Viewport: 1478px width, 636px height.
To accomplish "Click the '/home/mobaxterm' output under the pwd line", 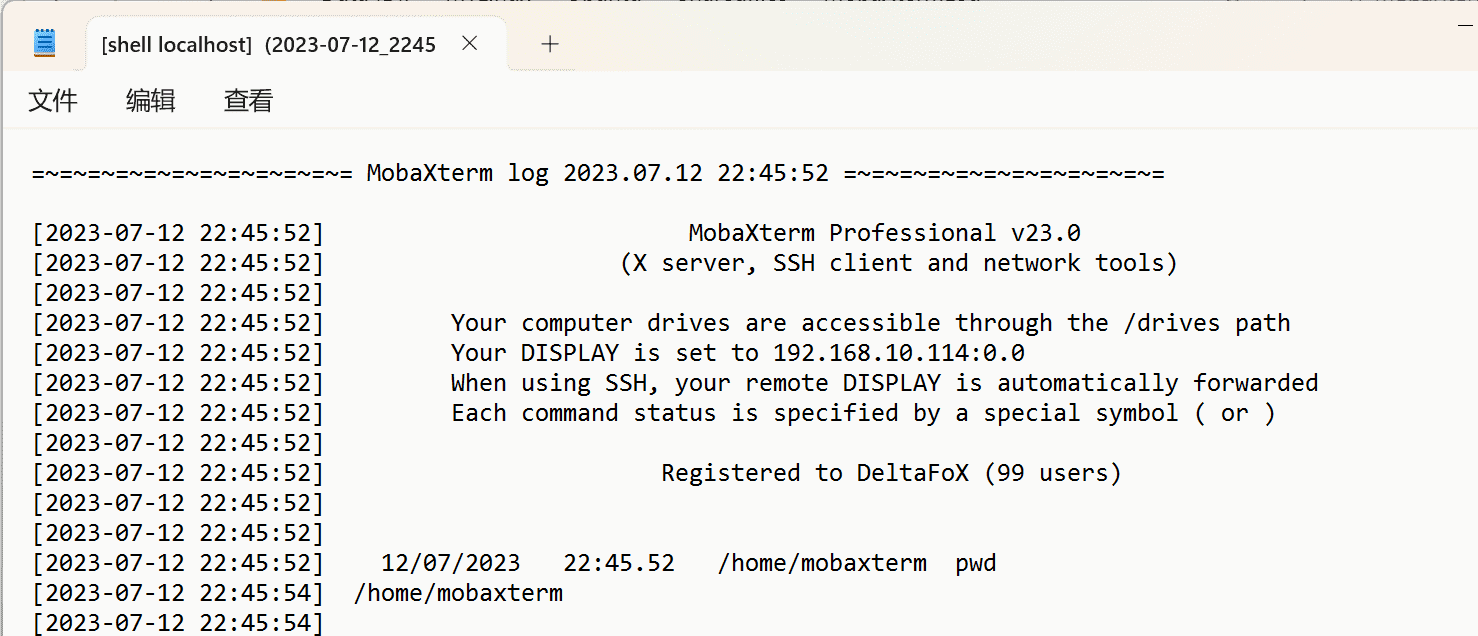I will tap(458, 593).
